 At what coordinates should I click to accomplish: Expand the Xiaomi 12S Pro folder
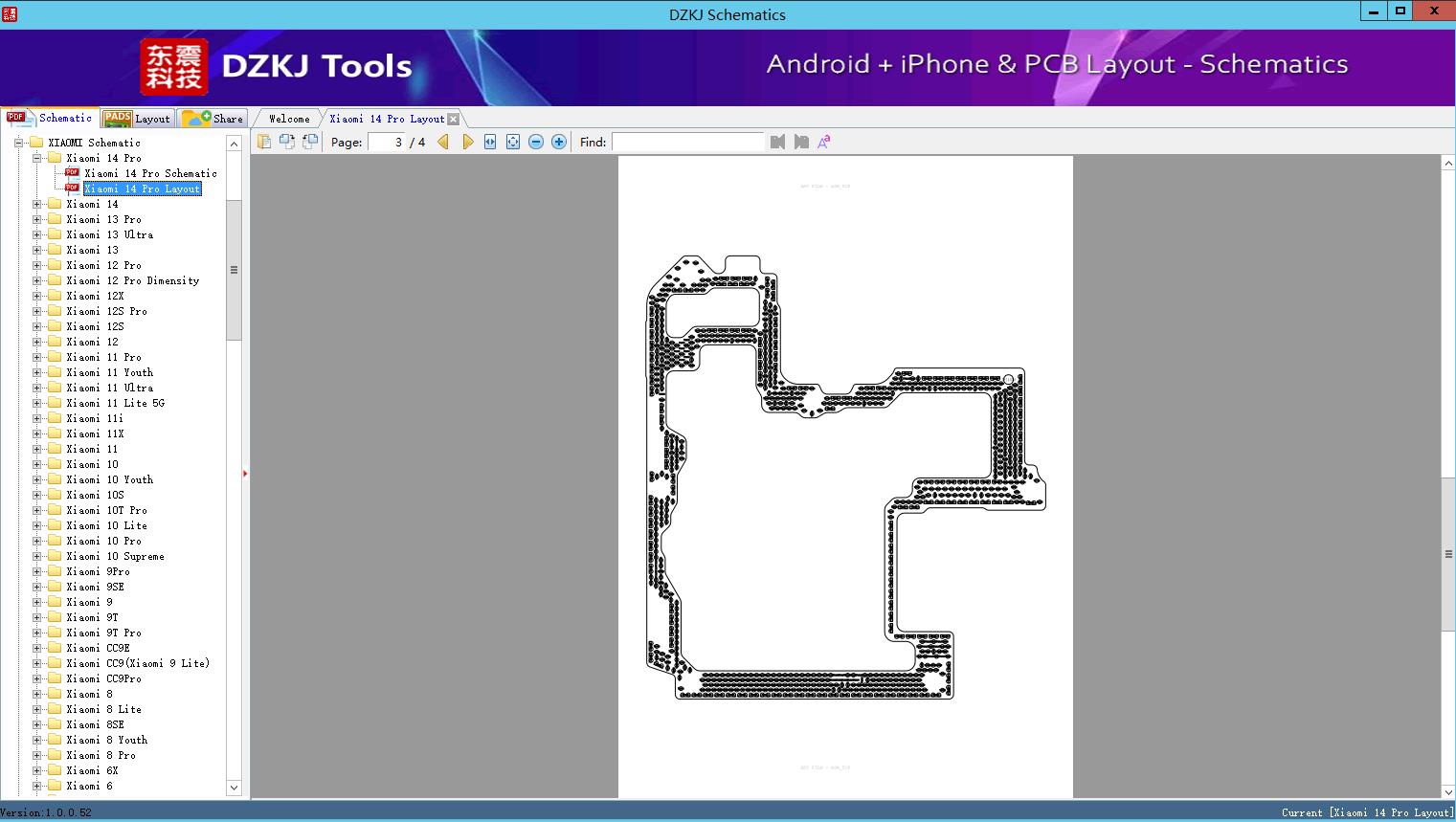(36, 311)
